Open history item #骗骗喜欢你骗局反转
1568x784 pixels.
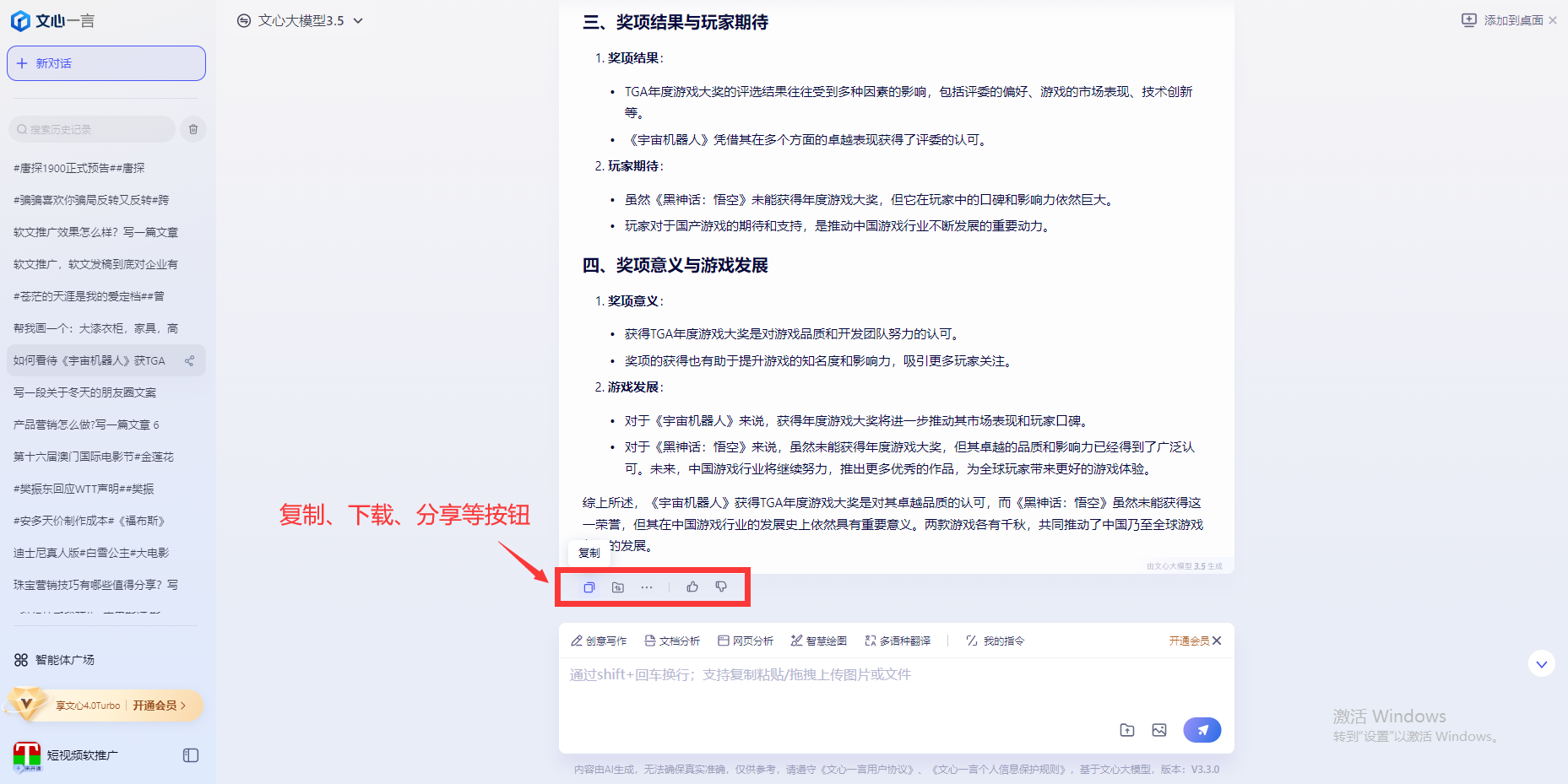(x=106, y=200)
